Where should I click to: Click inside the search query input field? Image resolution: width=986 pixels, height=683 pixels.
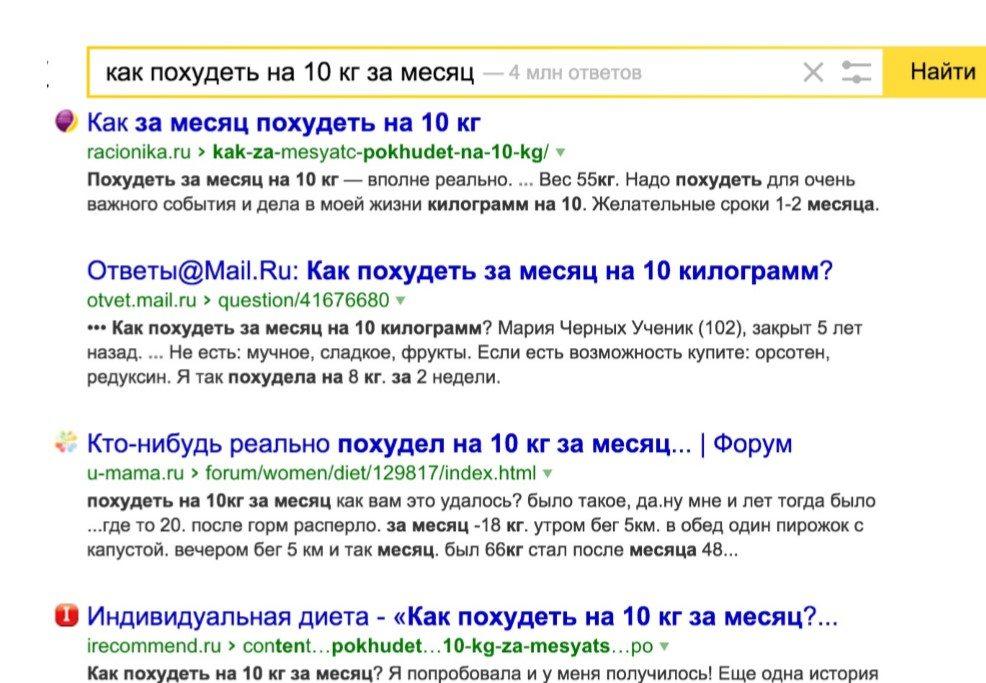[x=290, y=72]
